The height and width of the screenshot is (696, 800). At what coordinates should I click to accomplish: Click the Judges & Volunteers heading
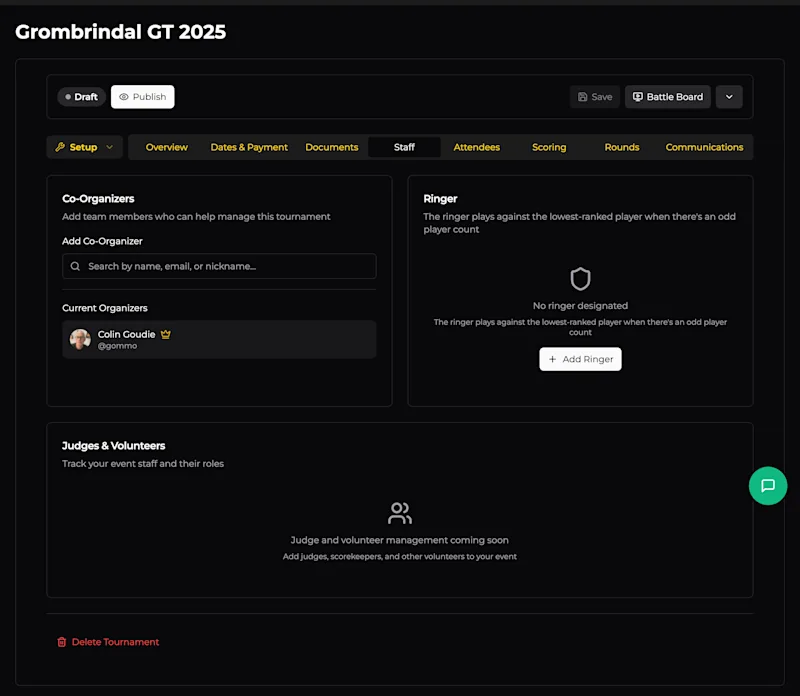click(113, 445)
